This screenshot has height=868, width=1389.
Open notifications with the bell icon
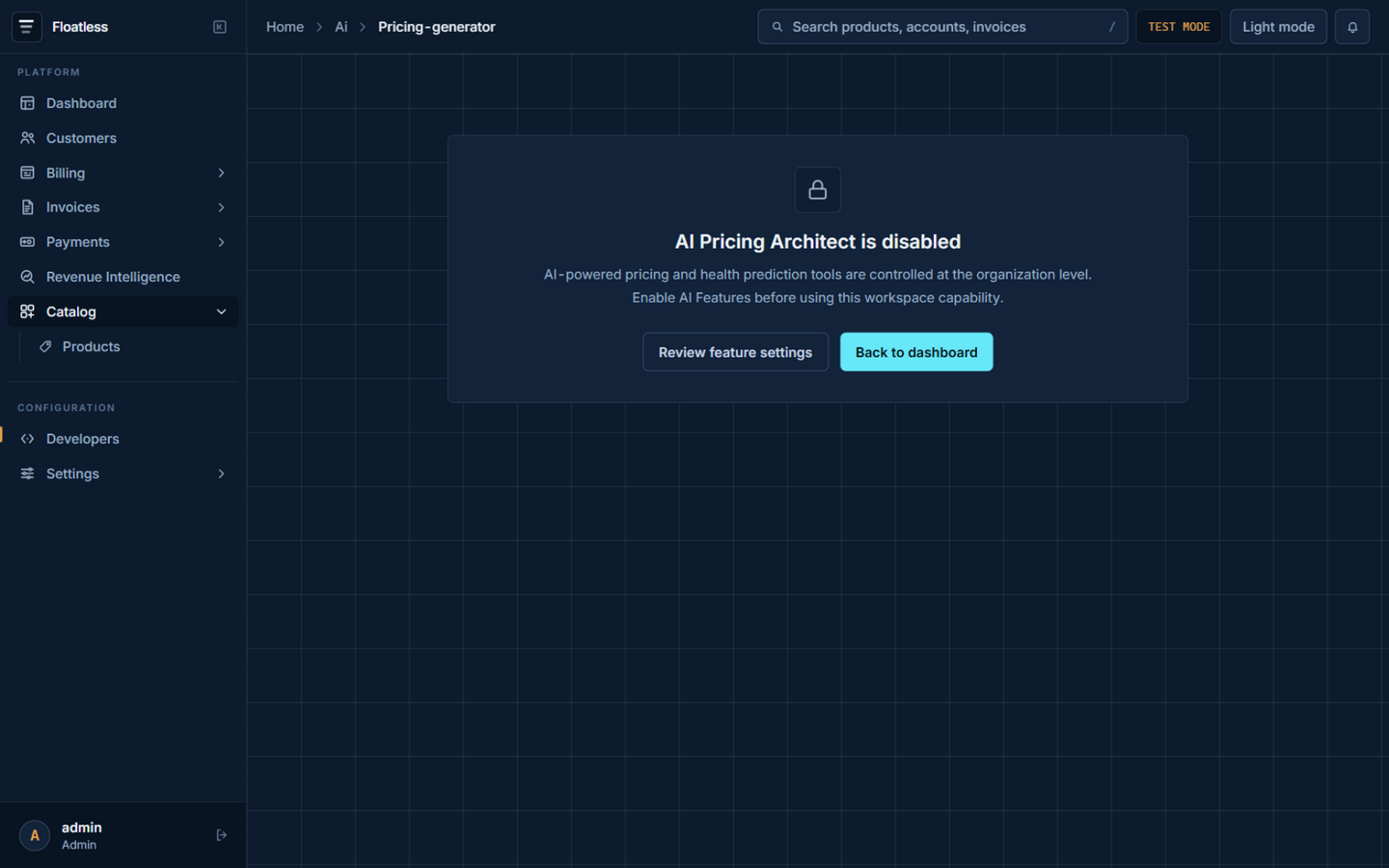tap(1352, 27)
